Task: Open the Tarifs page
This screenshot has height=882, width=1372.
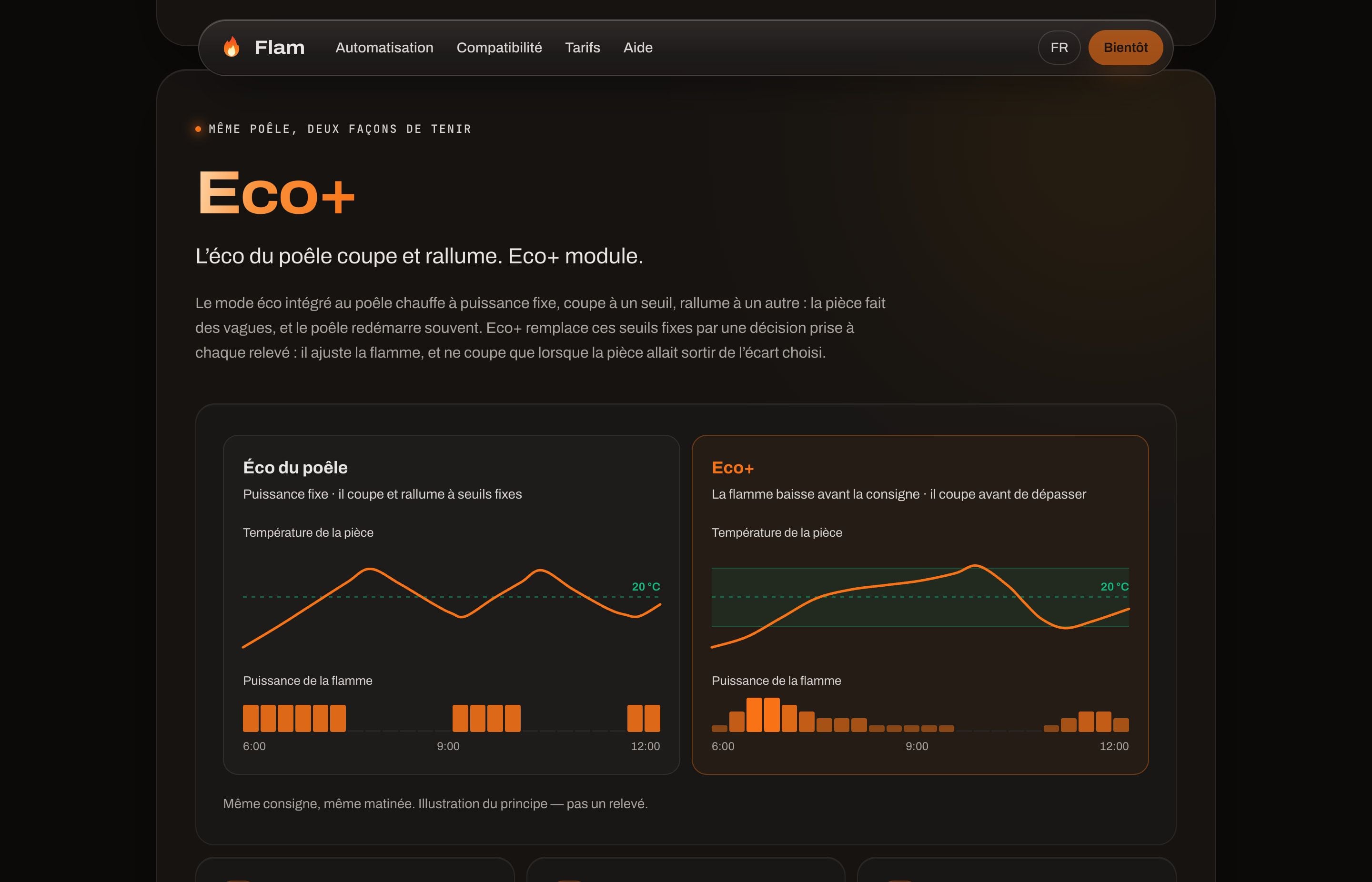Action: pos(583,48)
